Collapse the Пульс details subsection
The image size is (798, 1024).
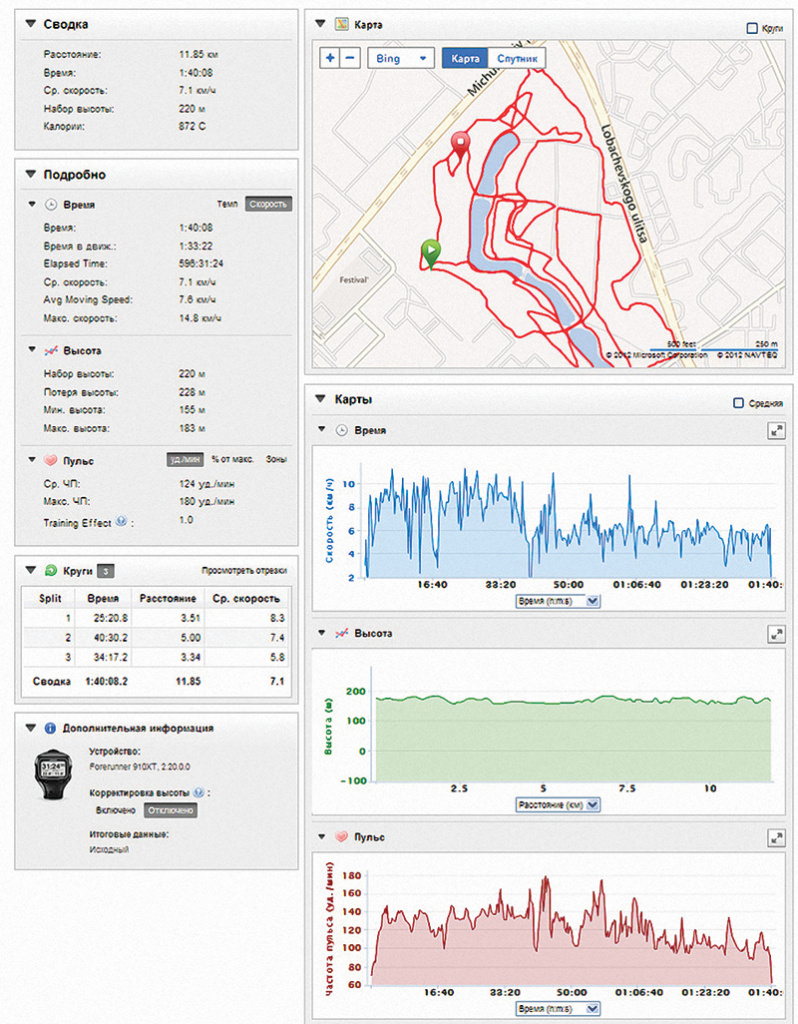point(32,460)
